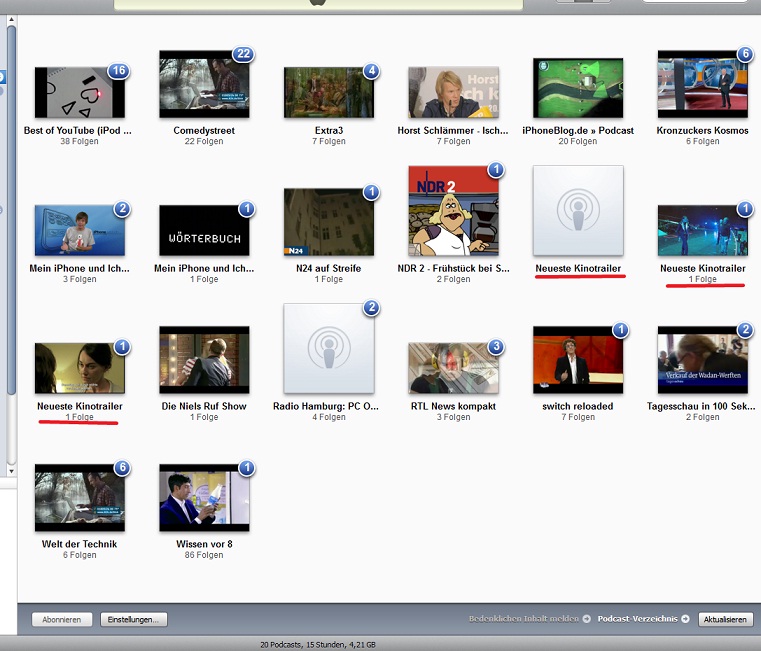Image resolution: width=761 pixels, height=651 pixels.
Task: Click the 2 badge on Radio Hamburg artwork
Action: tap(371, 307)
